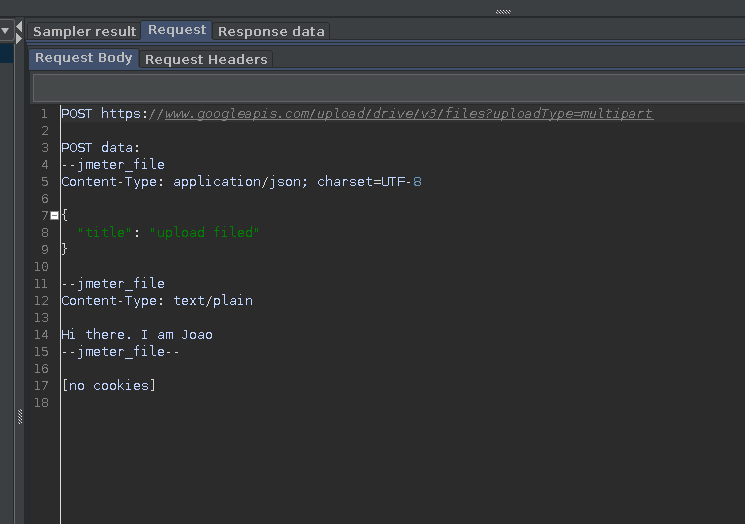Image resolution: width=745 pixels, height=524 pixels.
Task: Click the "[no cookies]" line
Action: coord(108,385)
